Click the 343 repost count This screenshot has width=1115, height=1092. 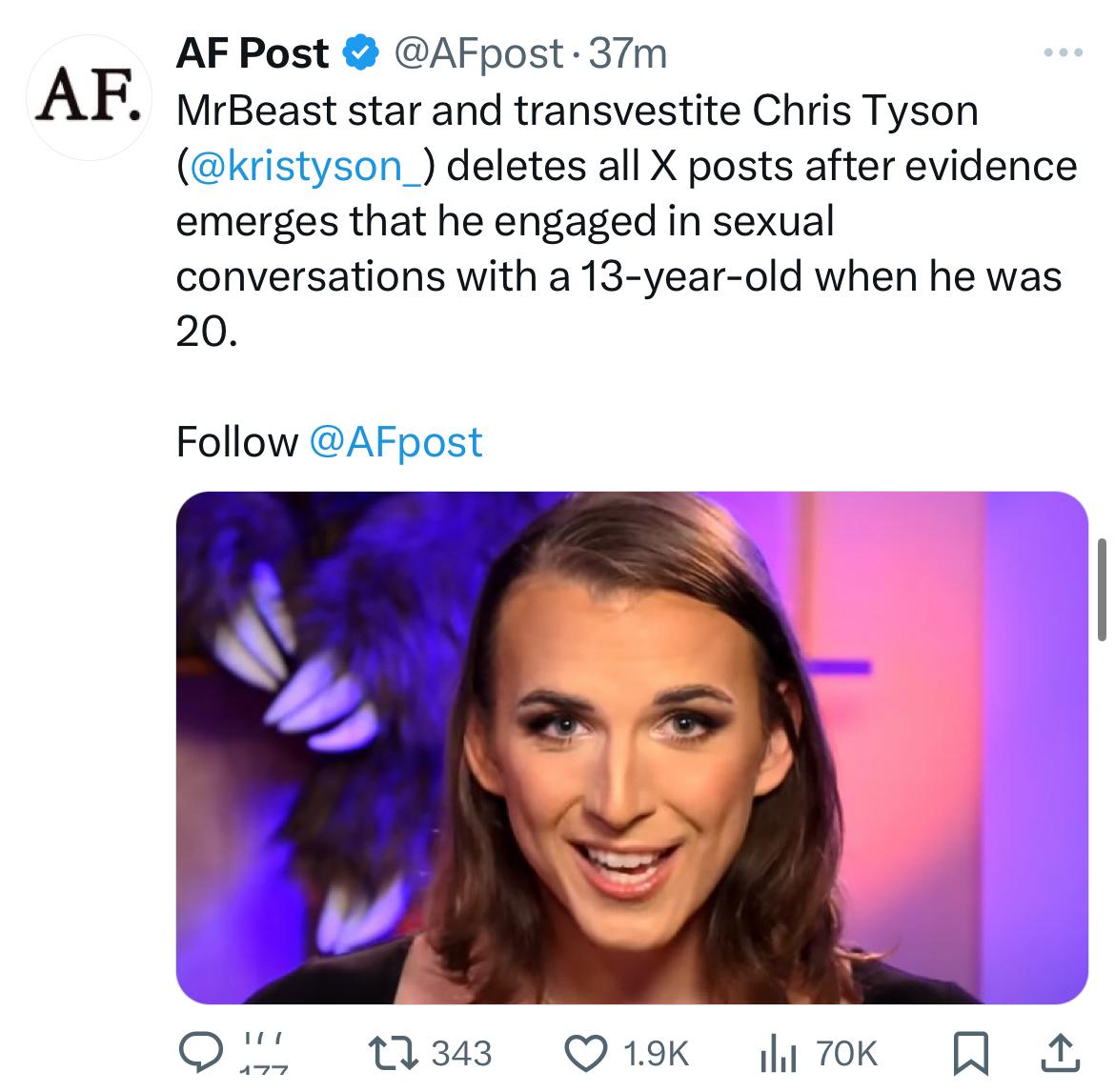[462, 1053]
